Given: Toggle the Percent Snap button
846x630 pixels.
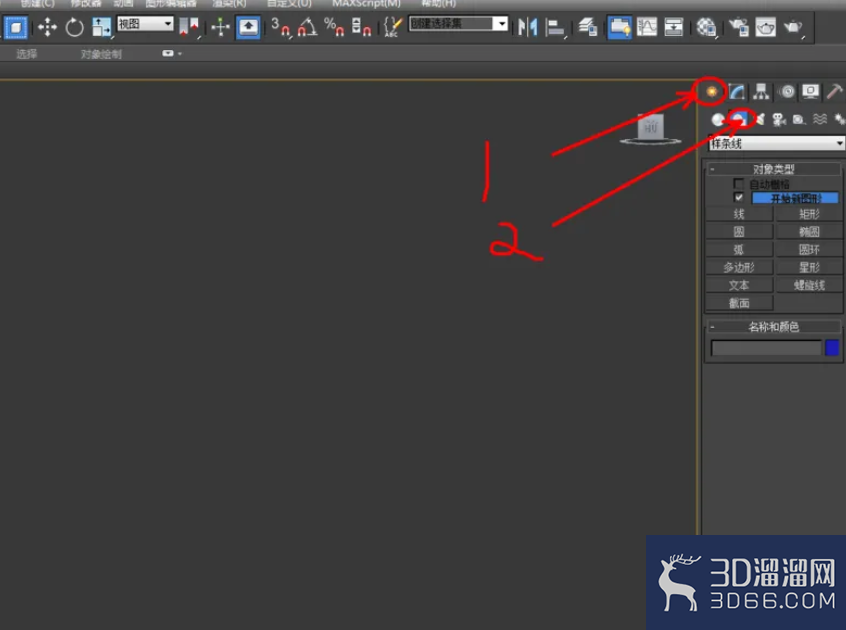Looking at the screenshot, I should click(x=334, y=27).
